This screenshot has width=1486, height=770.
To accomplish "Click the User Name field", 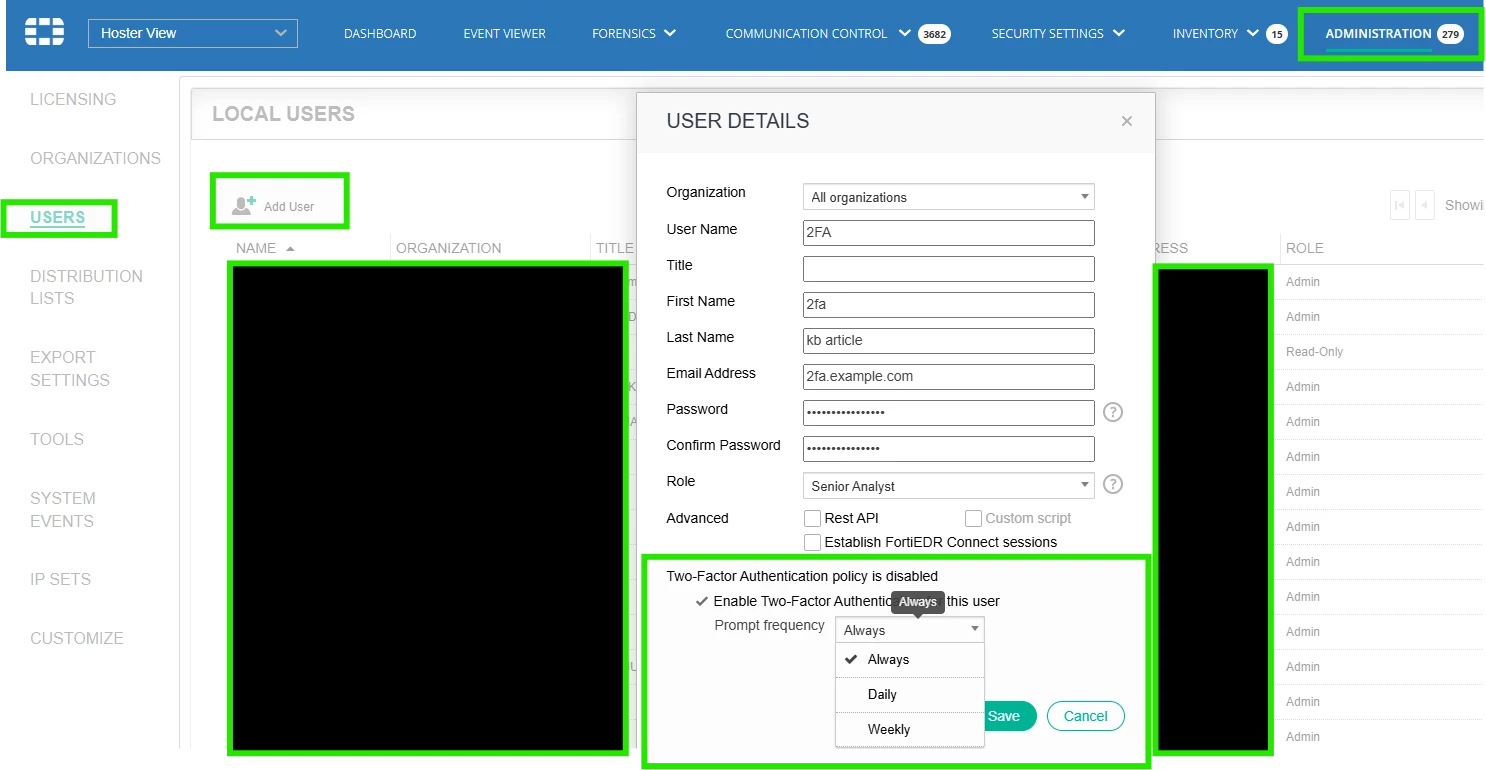I will point(949,233).
